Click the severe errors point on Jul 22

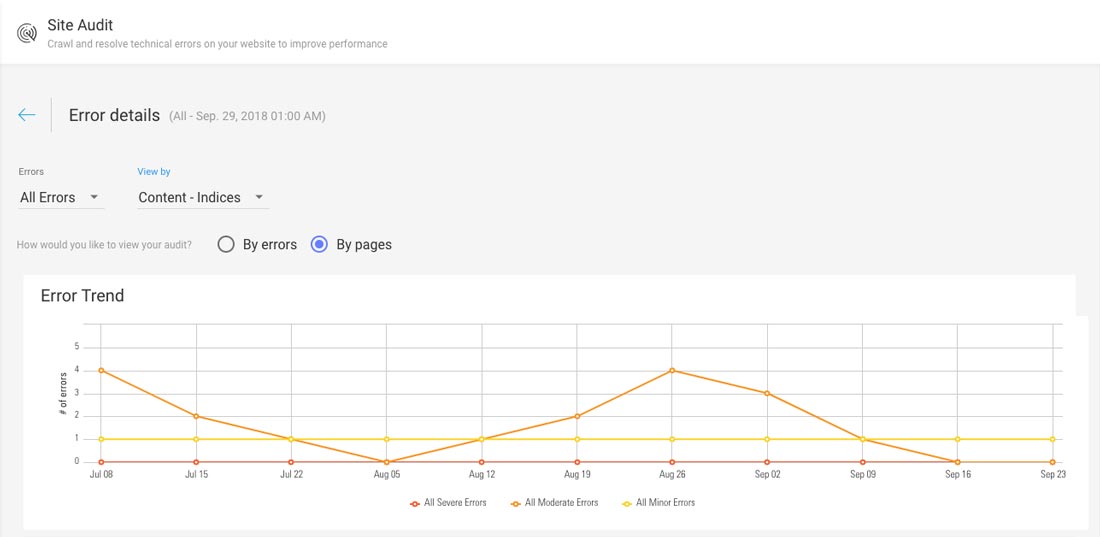coord(291,462)
